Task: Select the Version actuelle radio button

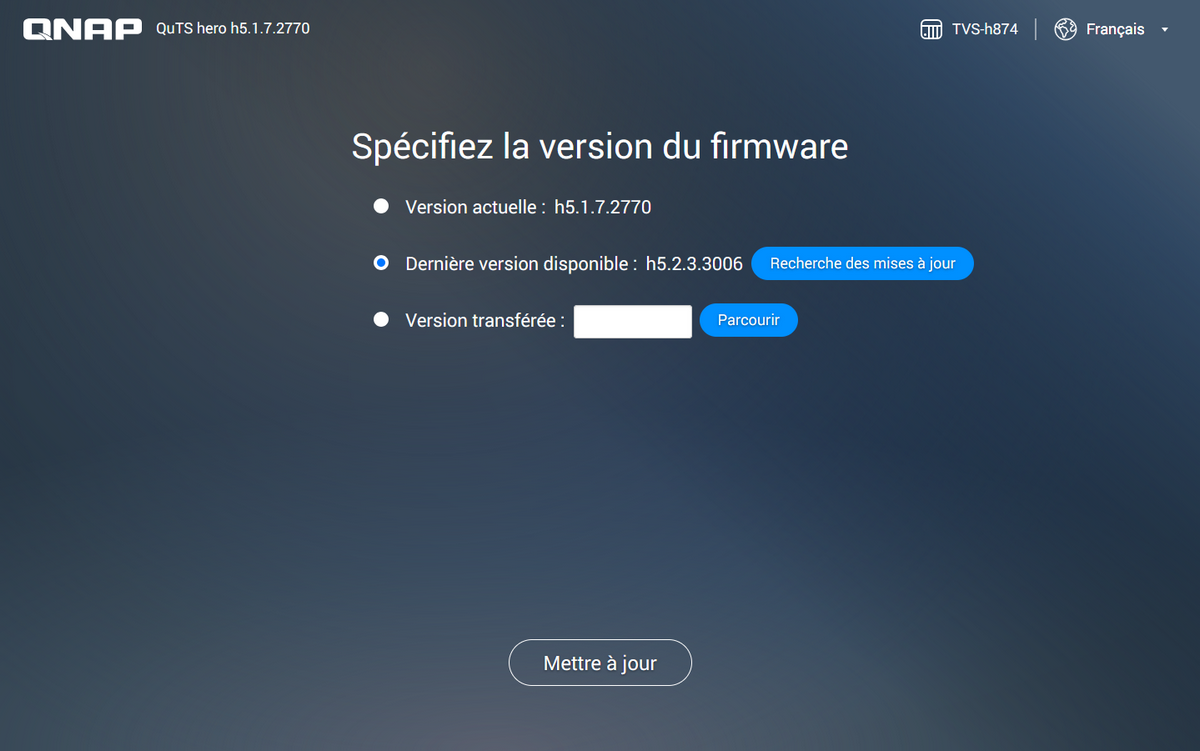Action: (381, 206)
